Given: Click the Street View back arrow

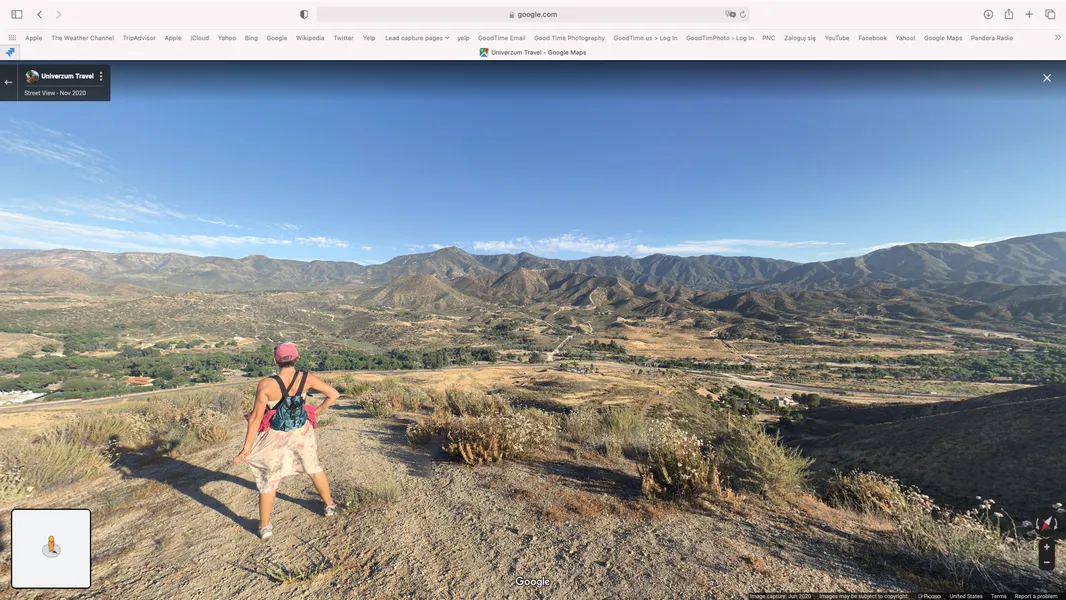Looking at the screenshot, I should pyautogui.click(x=8, y=83).
